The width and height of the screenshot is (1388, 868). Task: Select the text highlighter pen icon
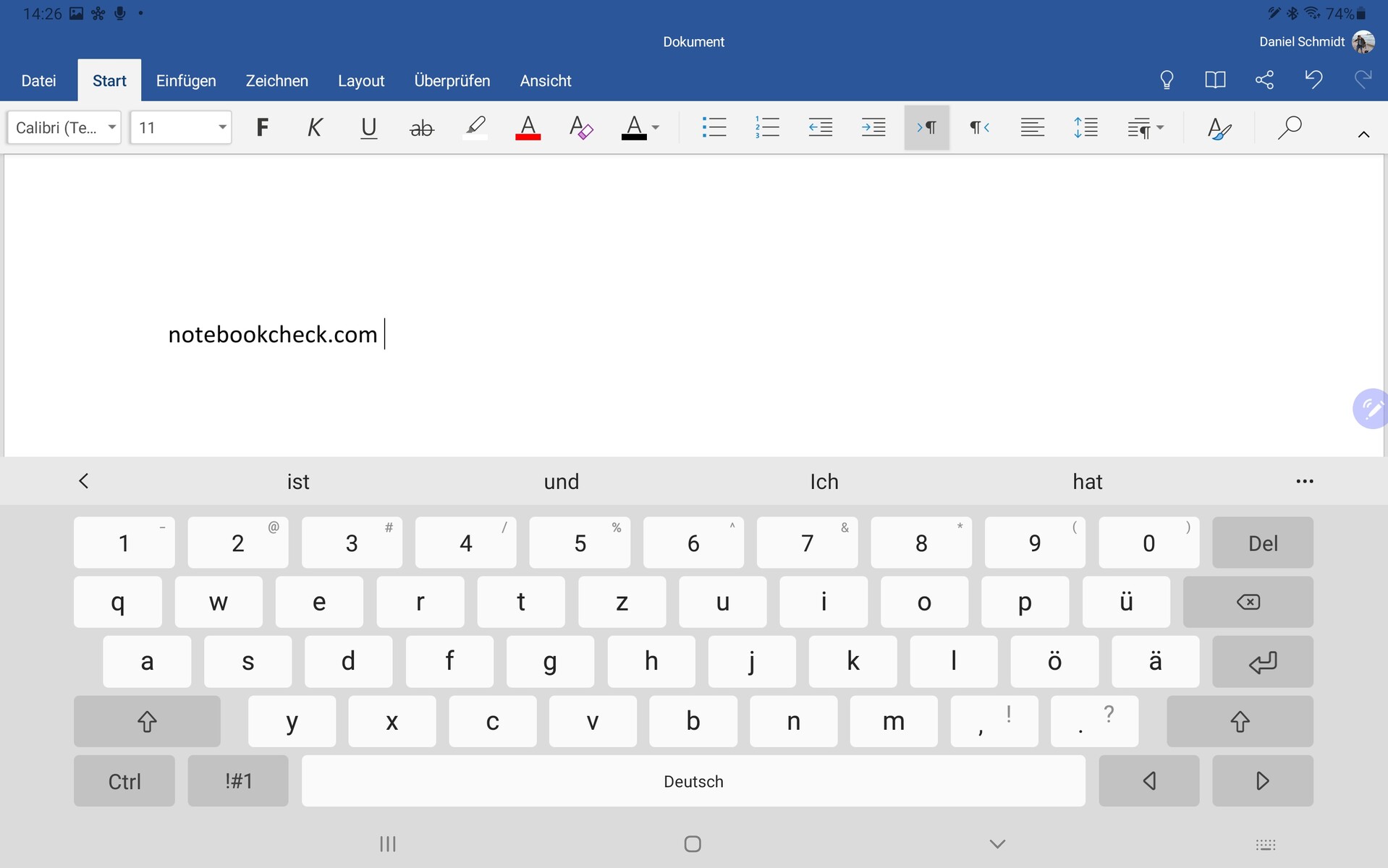(x=475, y=128)
